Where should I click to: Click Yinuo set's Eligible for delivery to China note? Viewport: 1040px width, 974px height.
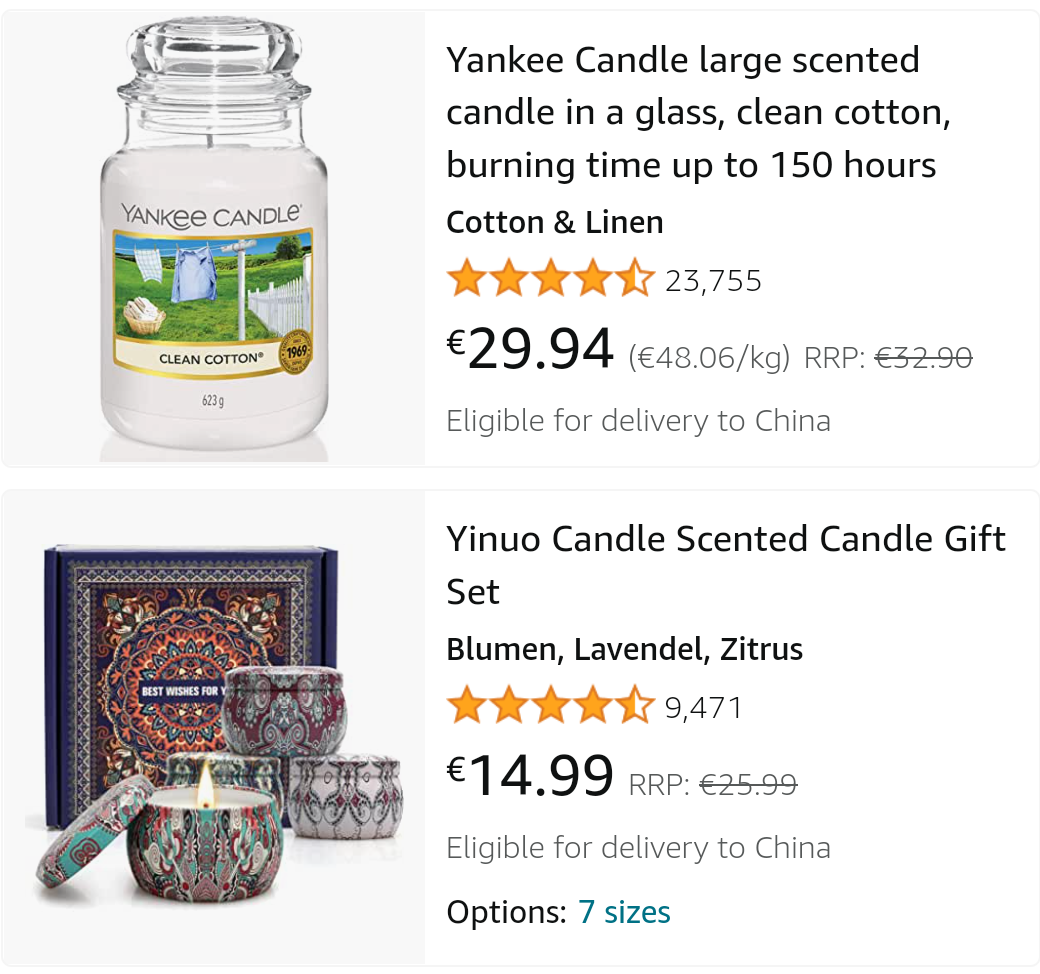coord(638,848)
